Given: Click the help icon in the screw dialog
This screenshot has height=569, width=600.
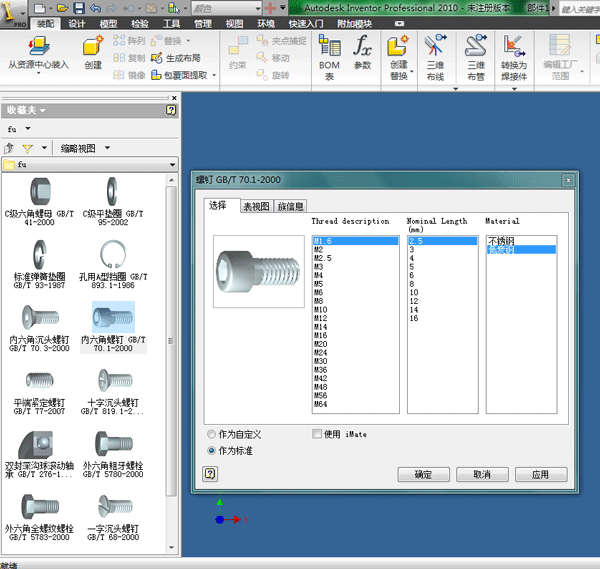Looking at the screenshot, I should [210, 474].
